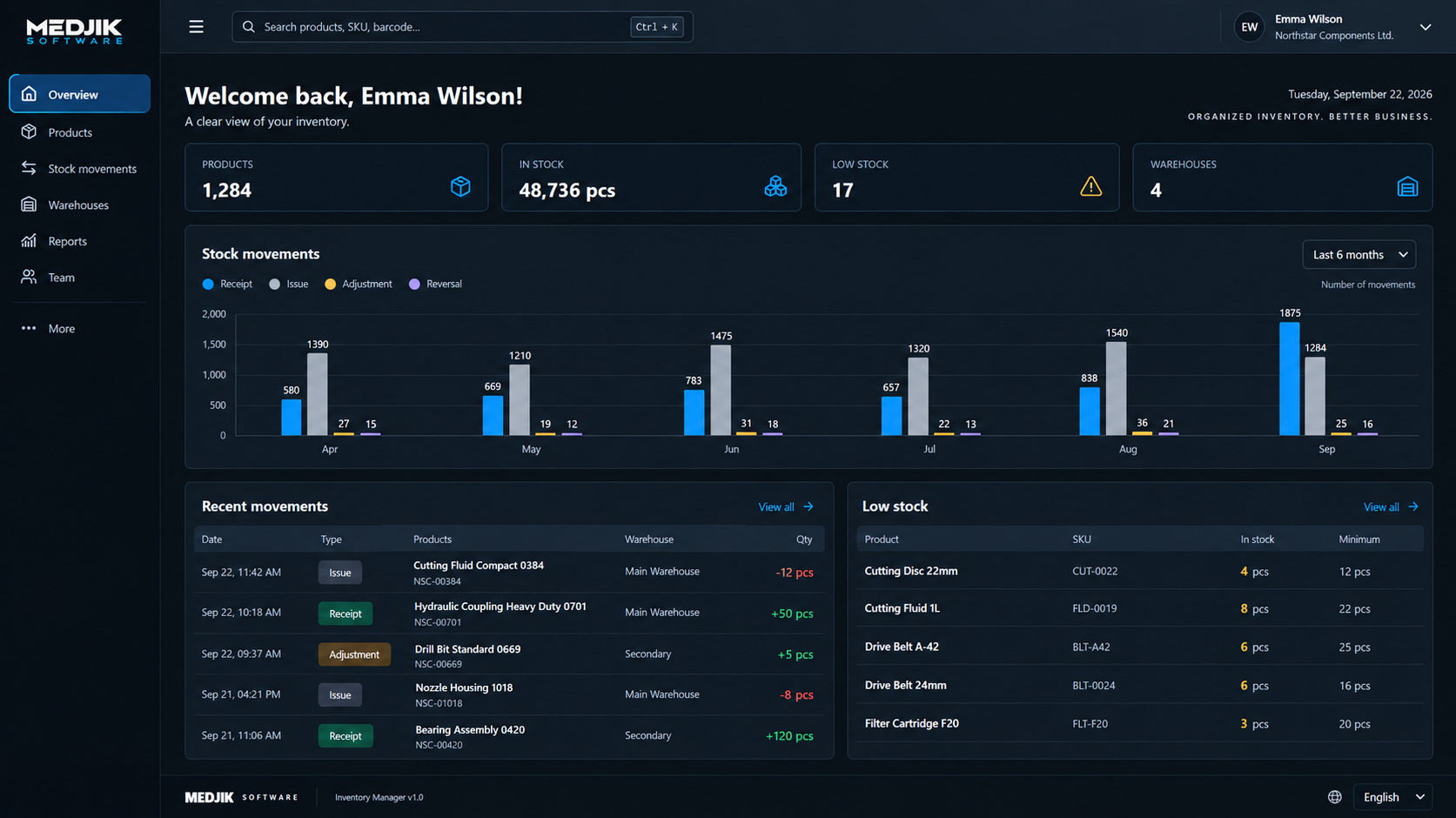Click the Products cube icon in sidebar
The image size is (1456, 818).
click(x=29, y=131)
